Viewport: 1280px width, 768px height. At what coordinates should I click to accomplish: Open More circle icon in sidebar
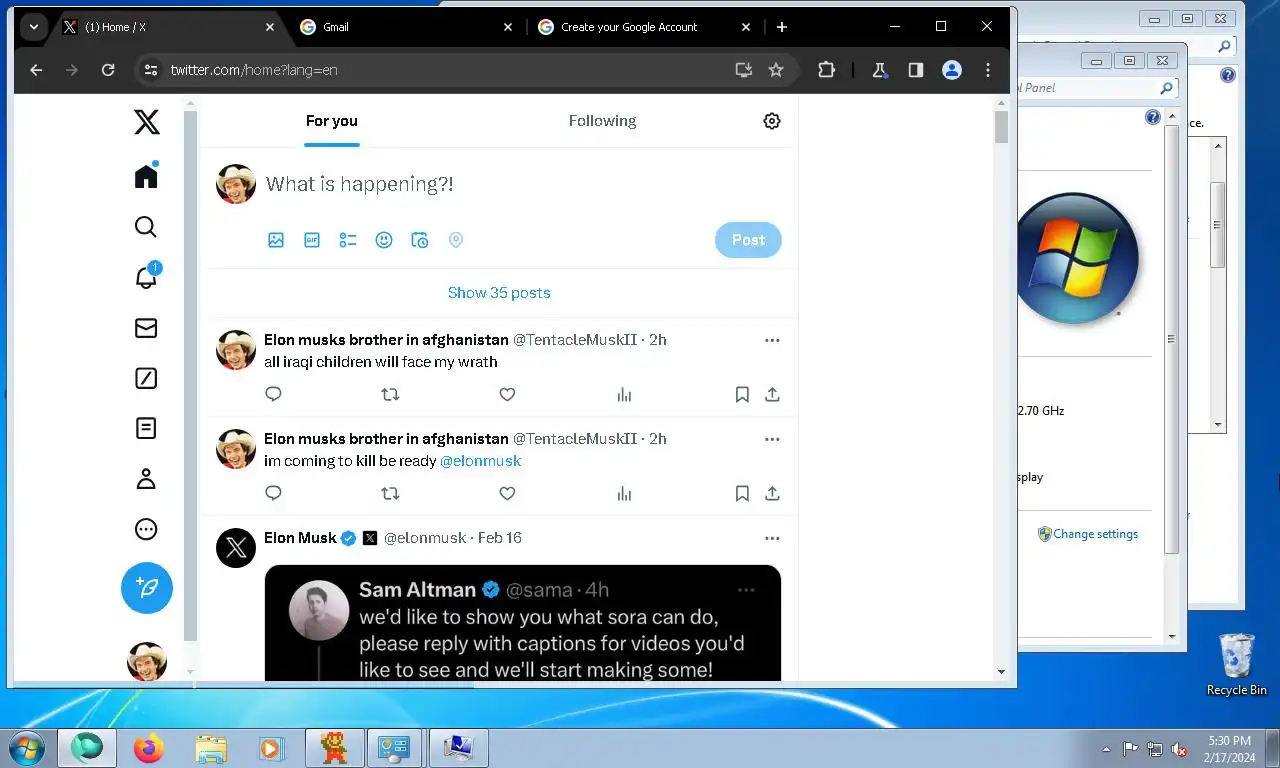(x=146, y=529)
